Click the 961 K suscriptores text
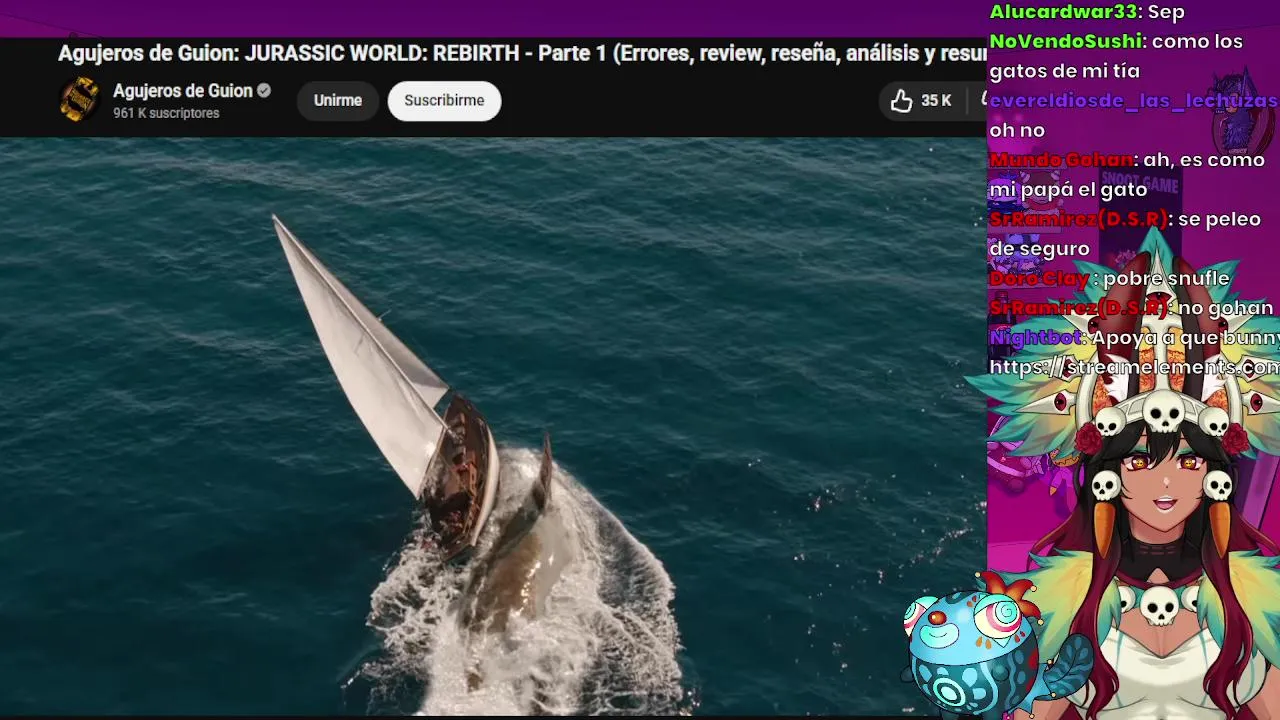This screenshot has height=720, width=1280. (x=166, y=114)
